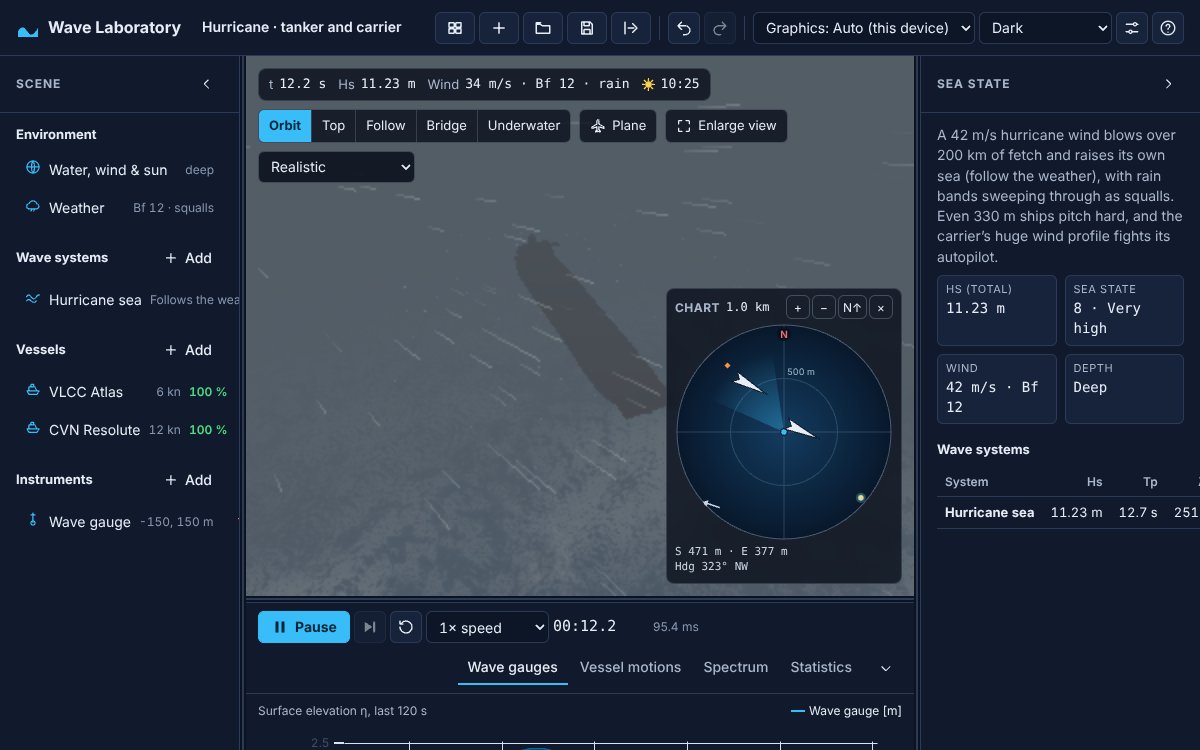Click the Tp column header

coord(1150,482)
